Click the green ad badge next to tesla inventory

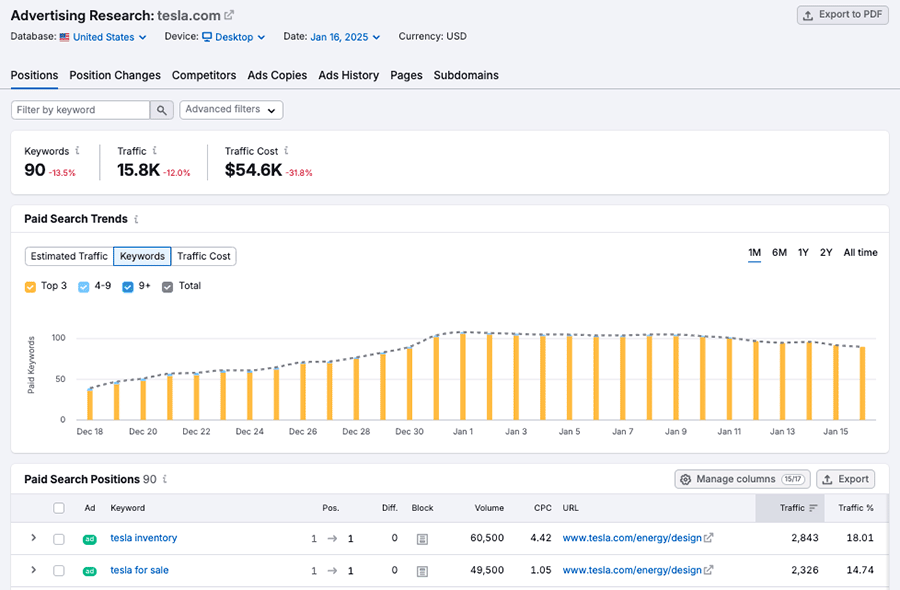89,537
